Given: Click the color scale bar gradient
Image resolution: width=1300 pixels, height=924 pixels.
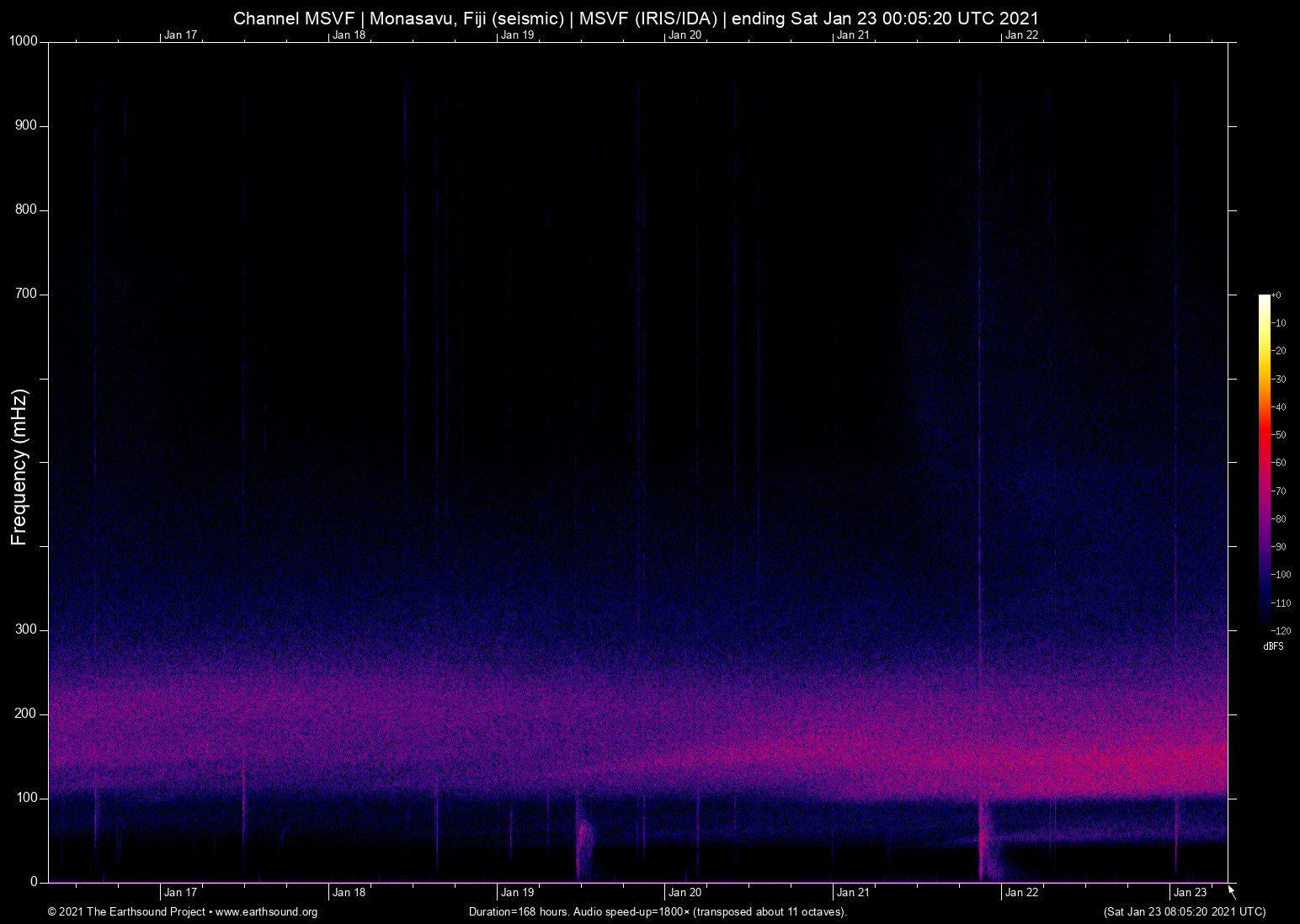Looking at the screenshot, I should tap(1264, 461).
